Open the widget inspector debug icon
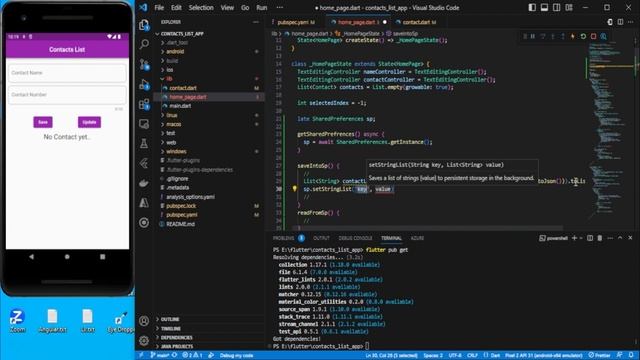The width and height of the screenshot is (640, 360). 603,36
